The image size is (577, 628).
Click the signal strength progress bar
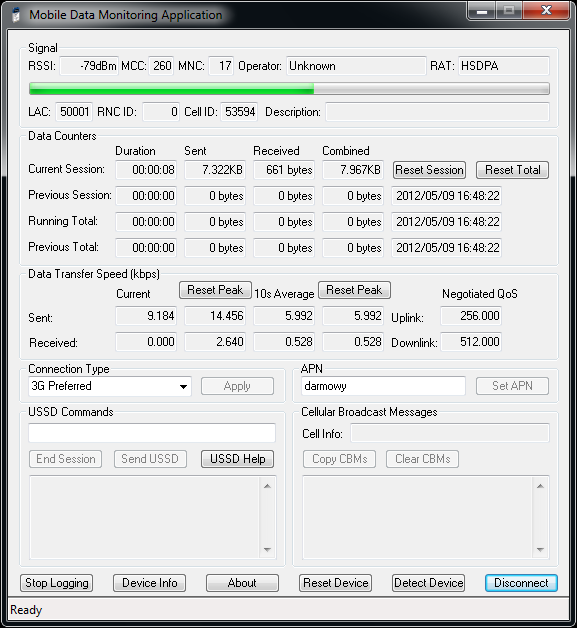click(290, 89)
